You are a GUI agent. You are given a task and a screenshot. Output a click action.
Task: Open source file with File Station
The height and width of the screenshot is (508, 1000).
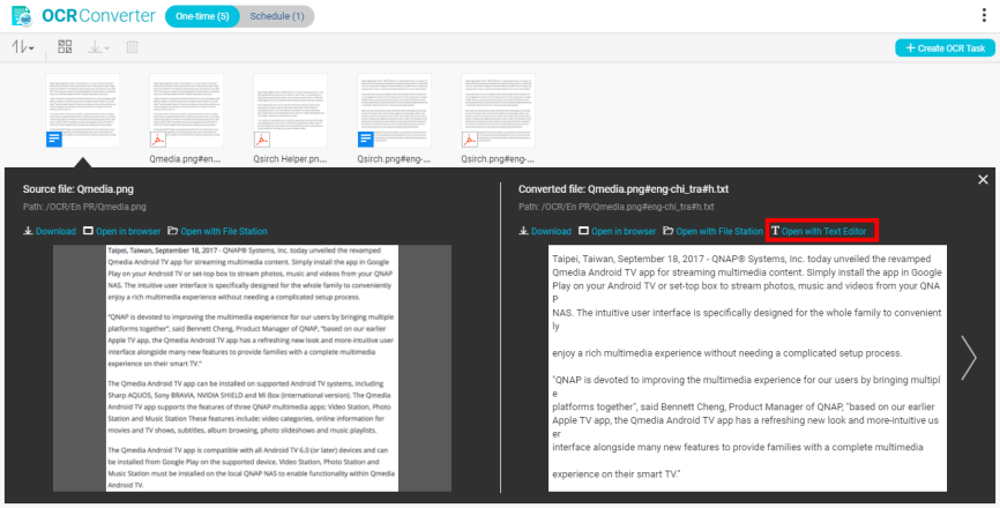(x=217, y=231)
